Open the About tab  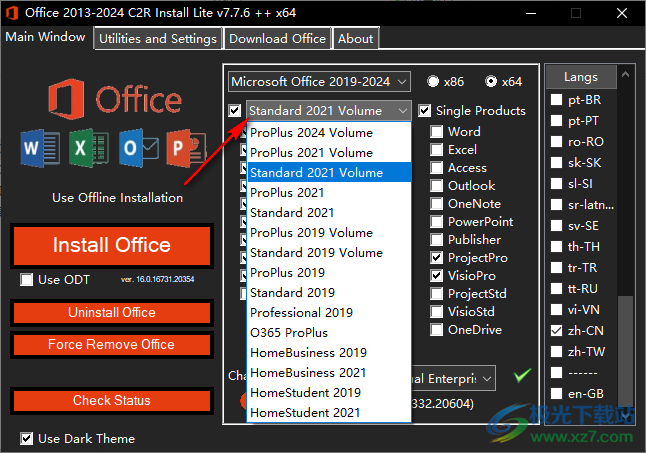pyautogui.click(x=356, y=39)
